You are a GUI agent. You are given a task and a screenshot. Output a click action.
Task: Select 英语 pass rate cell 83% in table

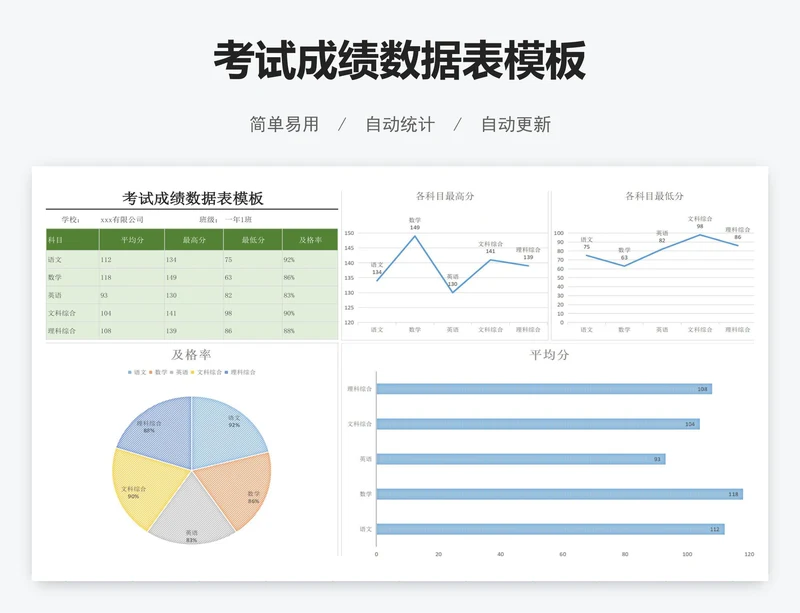click(x=310, y=296)
